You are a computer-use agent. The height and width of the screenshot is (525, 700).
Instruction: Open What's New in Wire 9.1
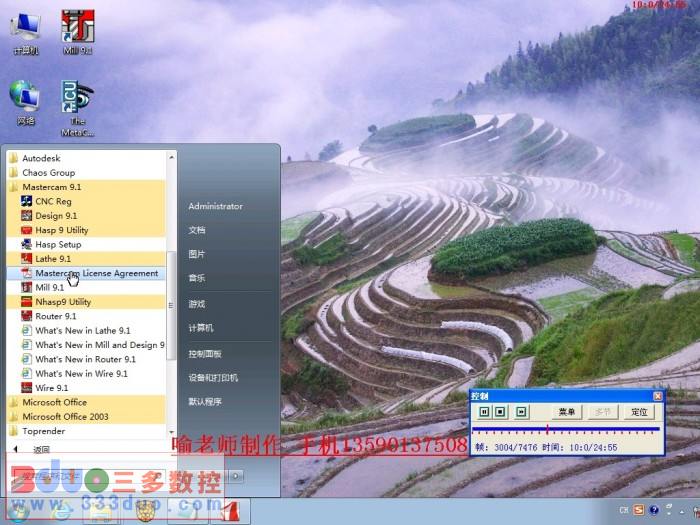tap(86, 373)
